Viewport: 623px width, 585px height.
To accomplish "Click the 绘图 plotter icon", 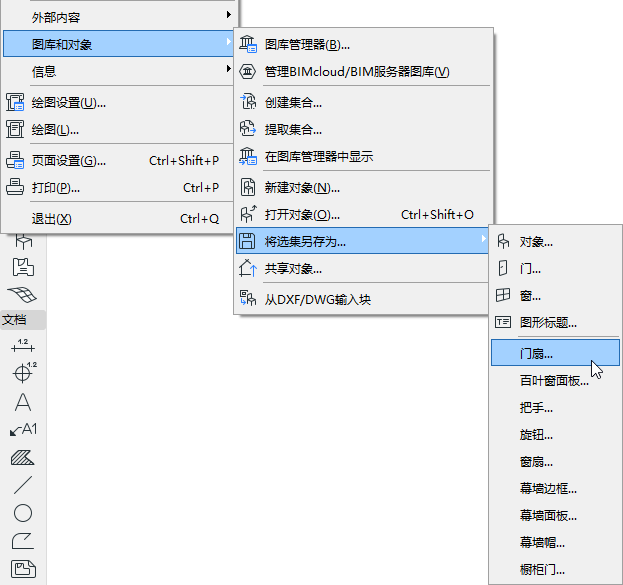I will coord(15,129).
